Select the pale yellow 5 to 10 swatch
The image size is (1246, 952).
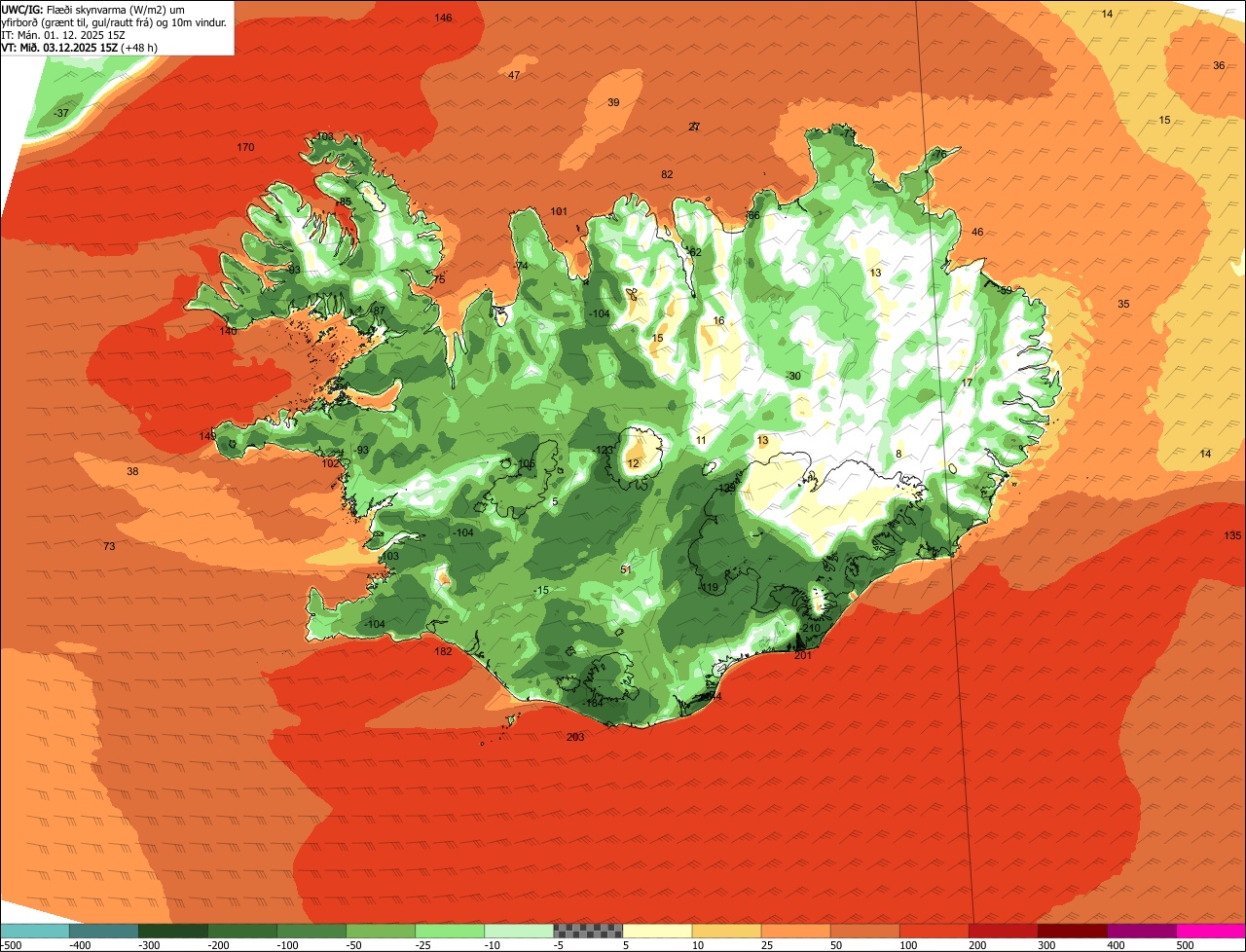pos(657,931)
